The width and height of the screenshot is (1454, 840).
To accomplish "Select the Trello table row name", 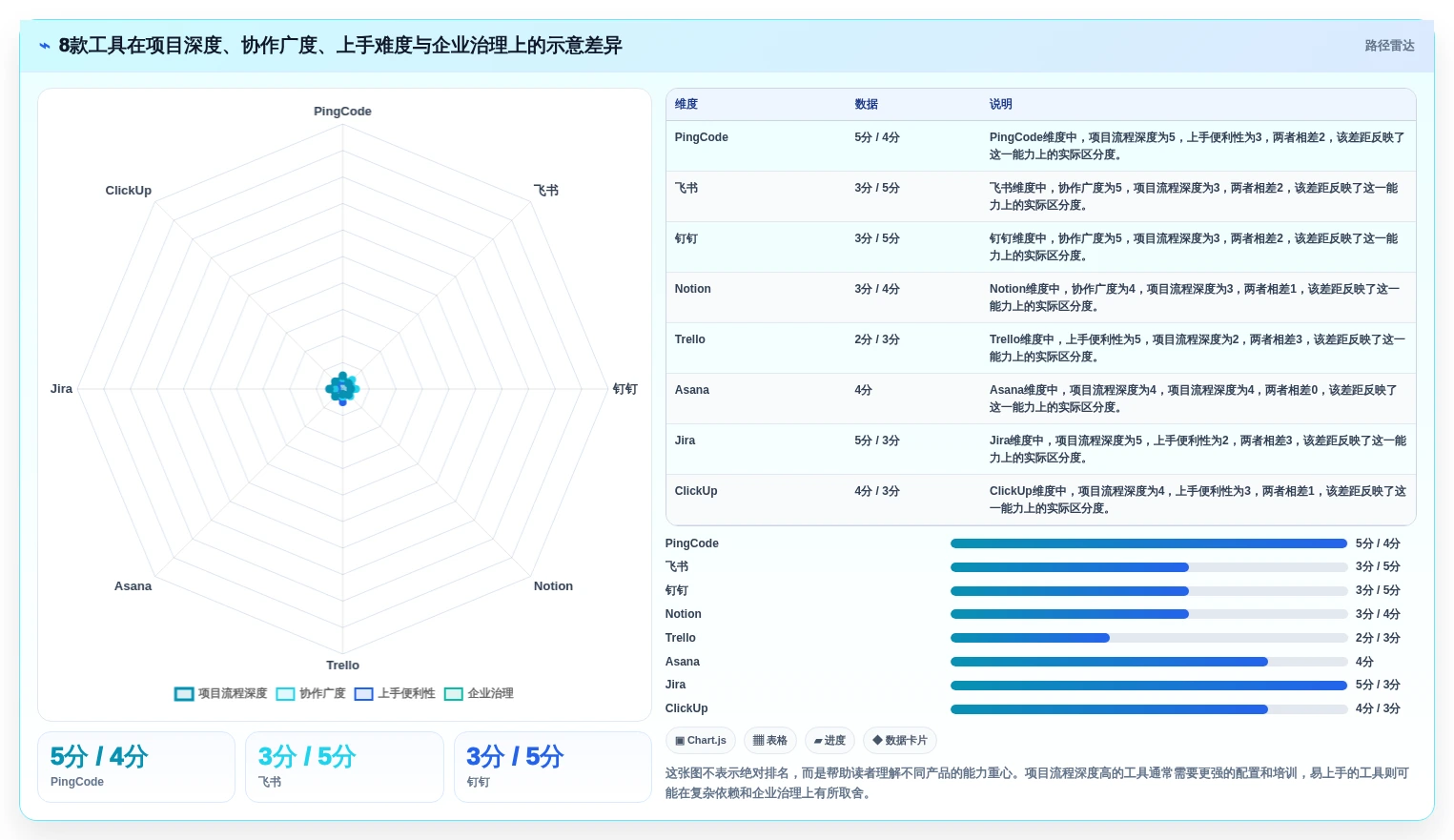I will 690,339.
